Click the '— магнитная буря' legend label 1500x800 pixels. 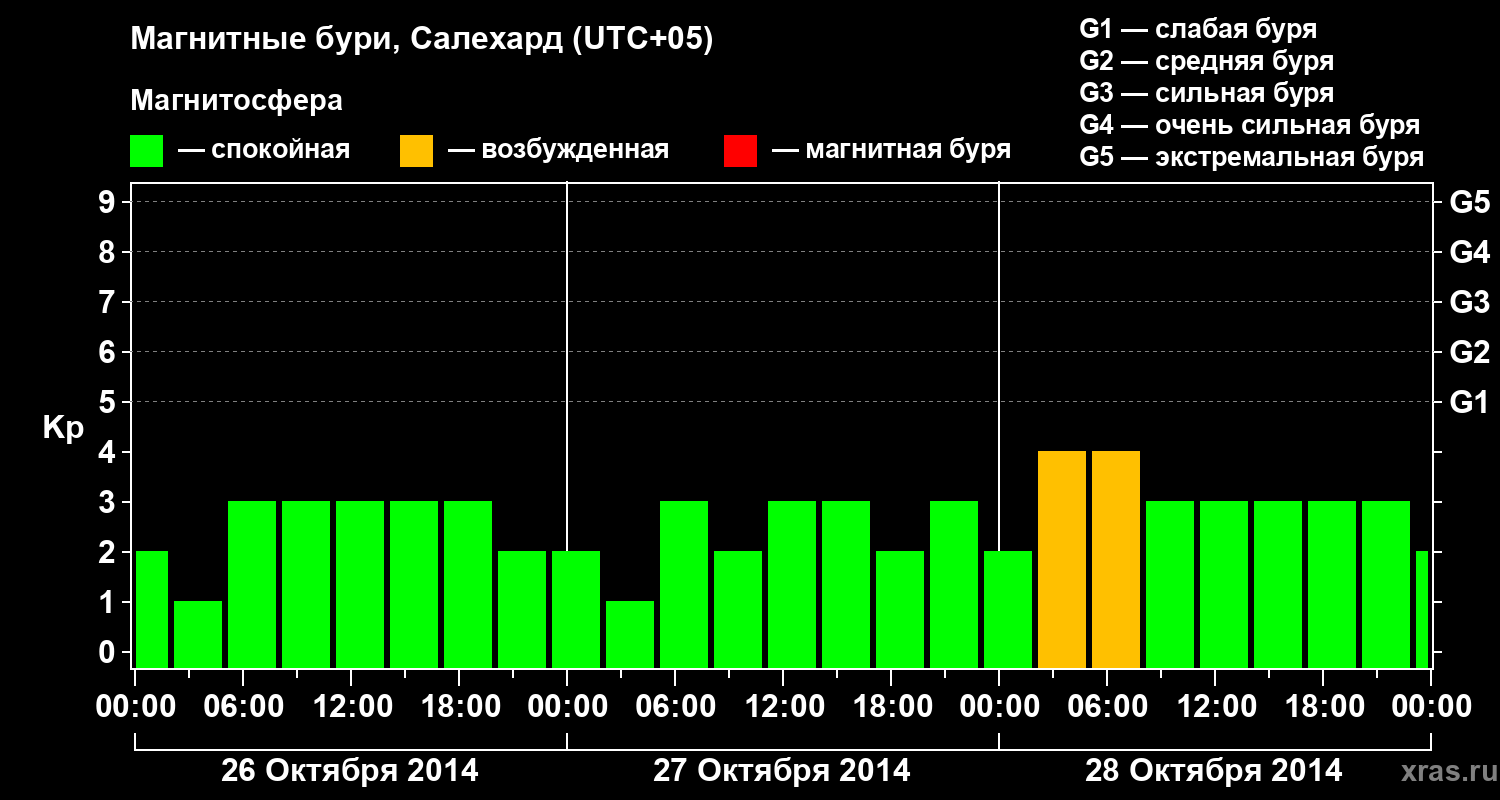pyautogui.click(x=891, y=151)
